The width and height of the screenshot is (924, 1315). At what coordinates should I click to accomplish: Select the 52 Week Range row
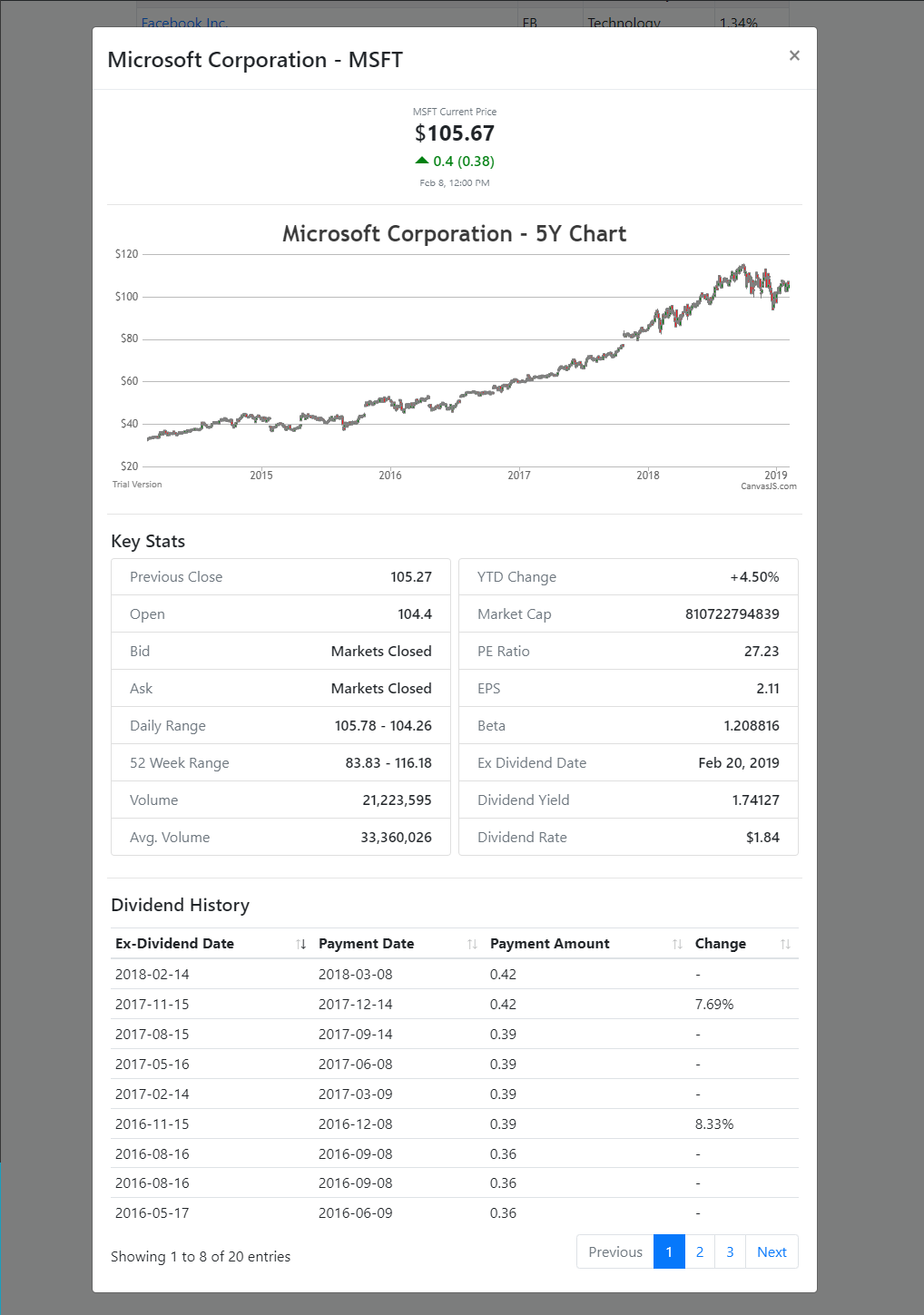pyautogui.click(x=280, y=763)
